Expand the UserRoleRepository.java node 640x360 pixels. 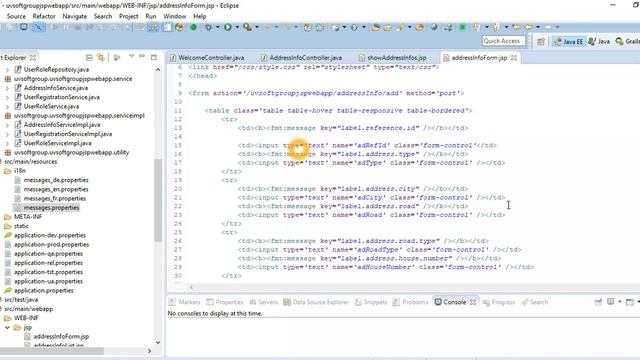click(x=7, y=70)
